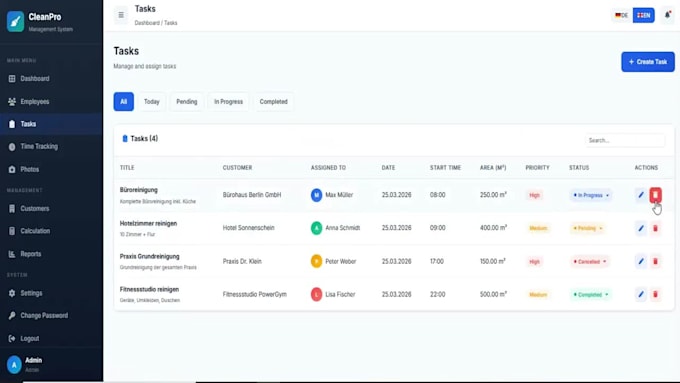Click the PRIORITY column header
This screenshot has height=383, width=680.
[x=537, y=168]
